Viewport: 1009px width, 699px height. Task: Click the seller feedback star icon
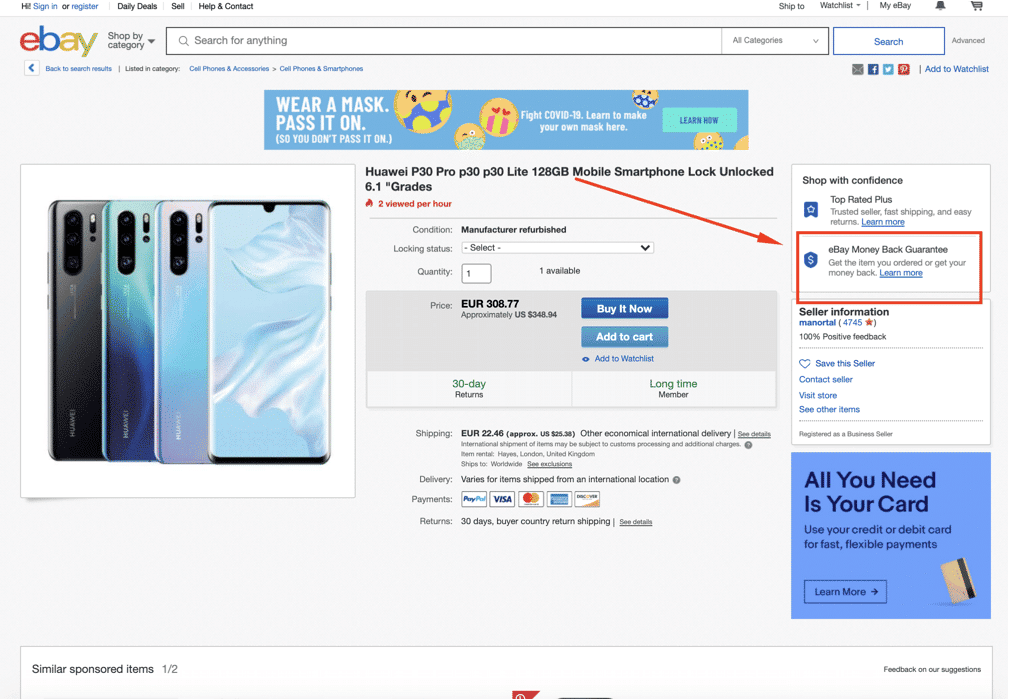pos(869,322)
